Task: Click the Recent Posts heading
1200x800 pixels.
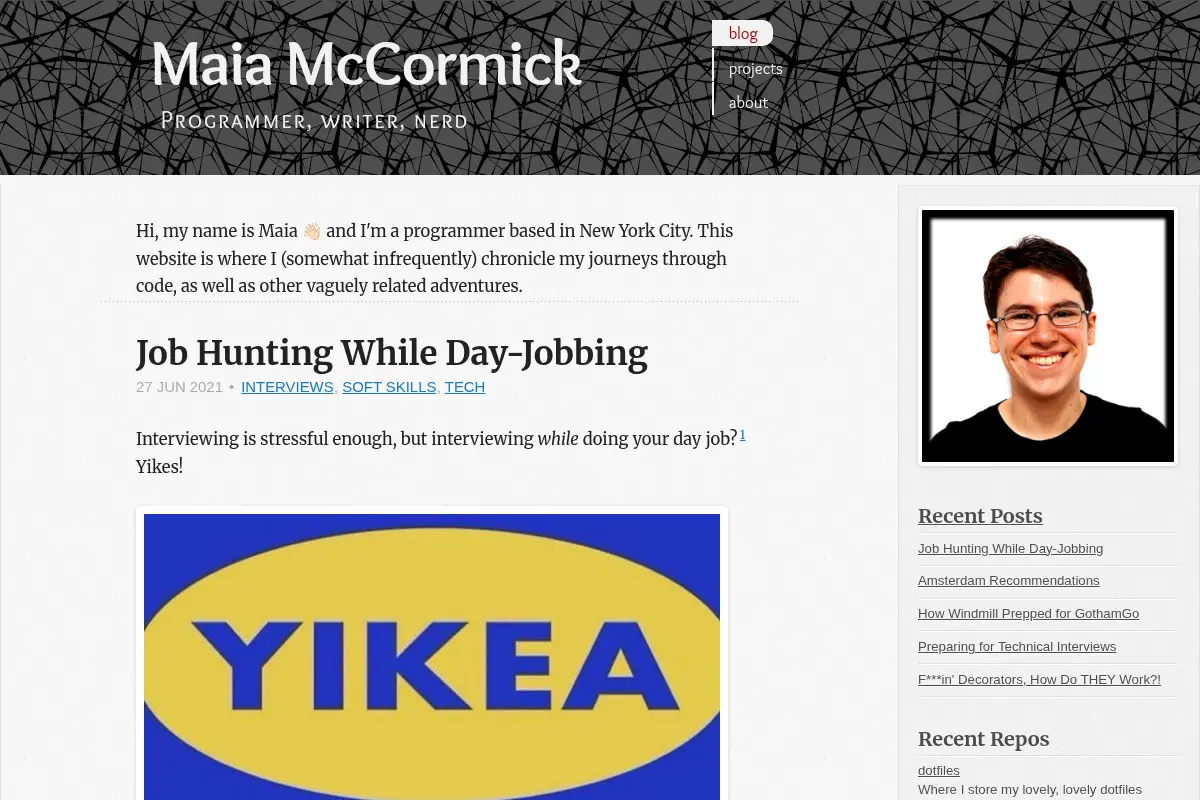Action: coord(980,516)
